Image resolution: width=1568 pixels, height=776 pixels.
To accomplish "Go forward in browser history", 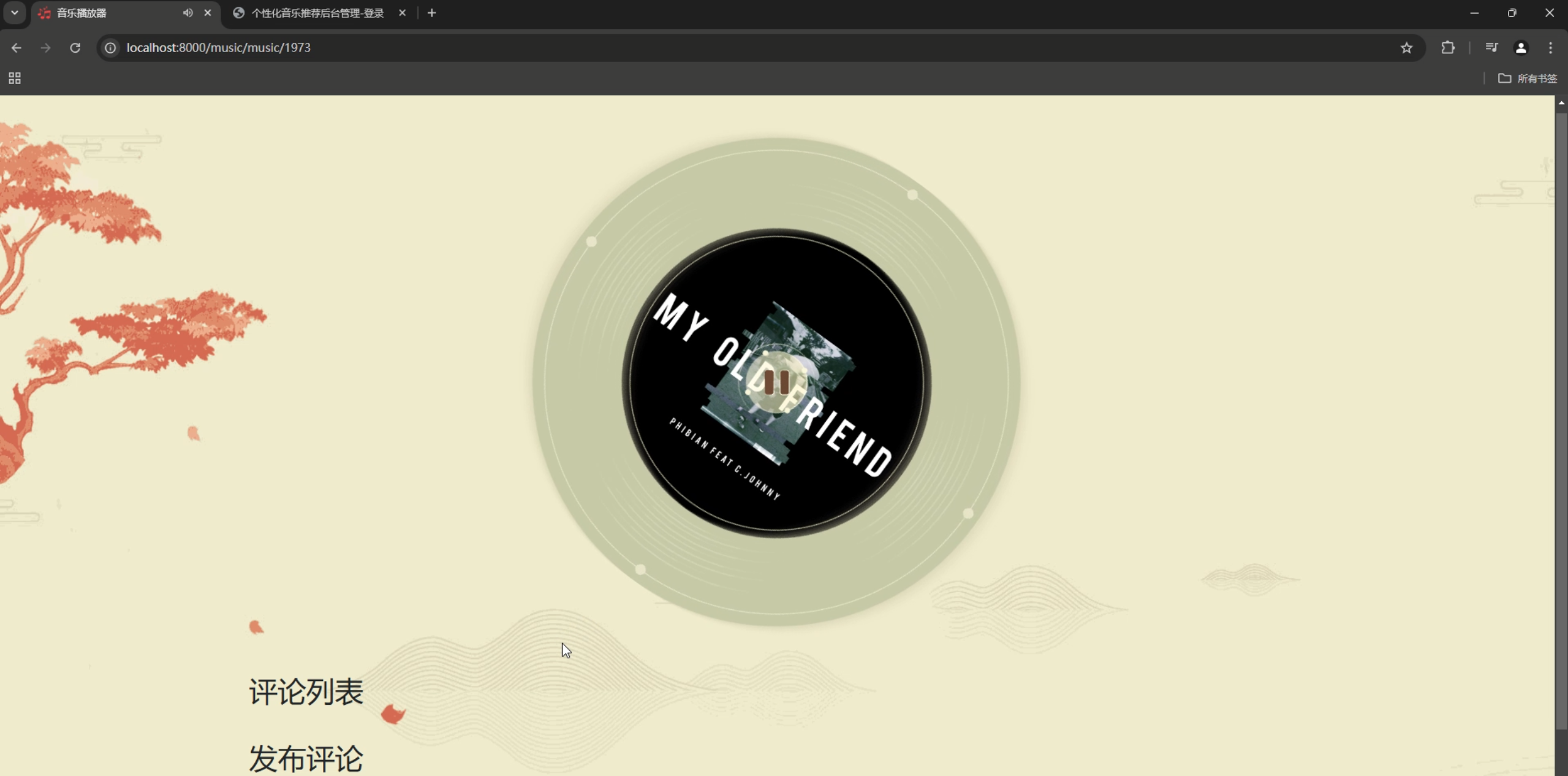I will click(45, 48).
